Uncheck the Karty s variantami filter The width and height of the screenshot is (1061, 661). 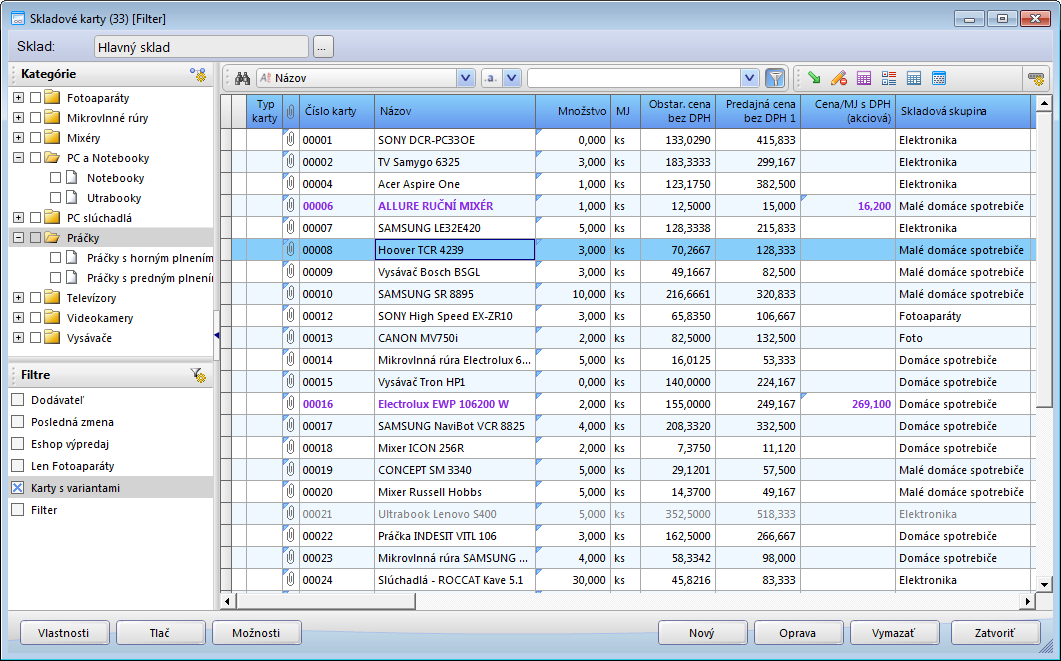tap(18, 488)
